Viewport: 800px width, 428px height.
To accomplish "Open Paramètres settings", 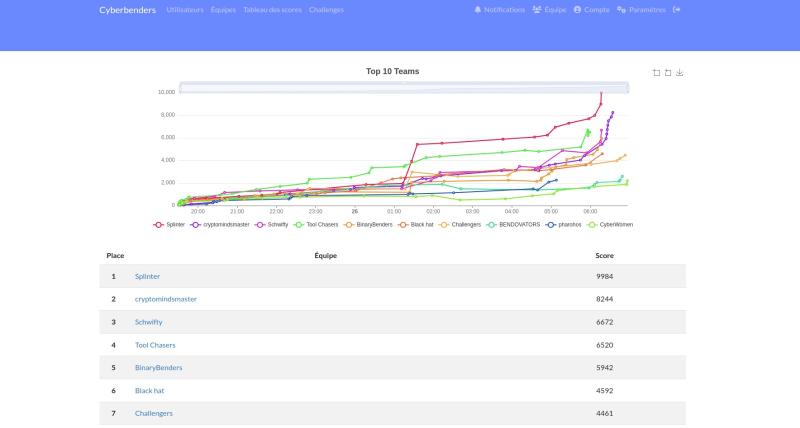I will [x=640, y=10].
